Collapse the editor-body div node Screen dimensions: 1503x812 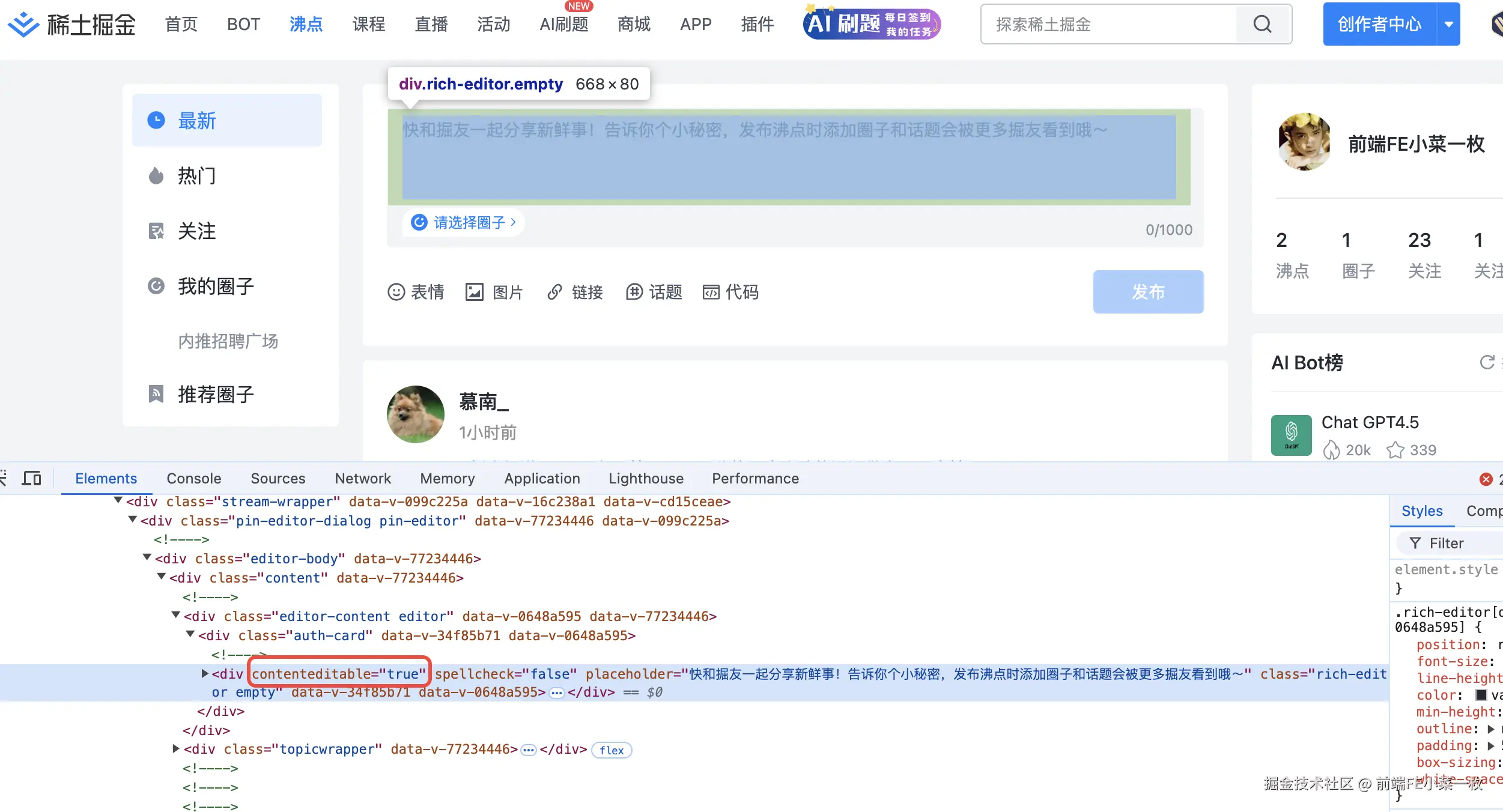(x=147, y=558)
